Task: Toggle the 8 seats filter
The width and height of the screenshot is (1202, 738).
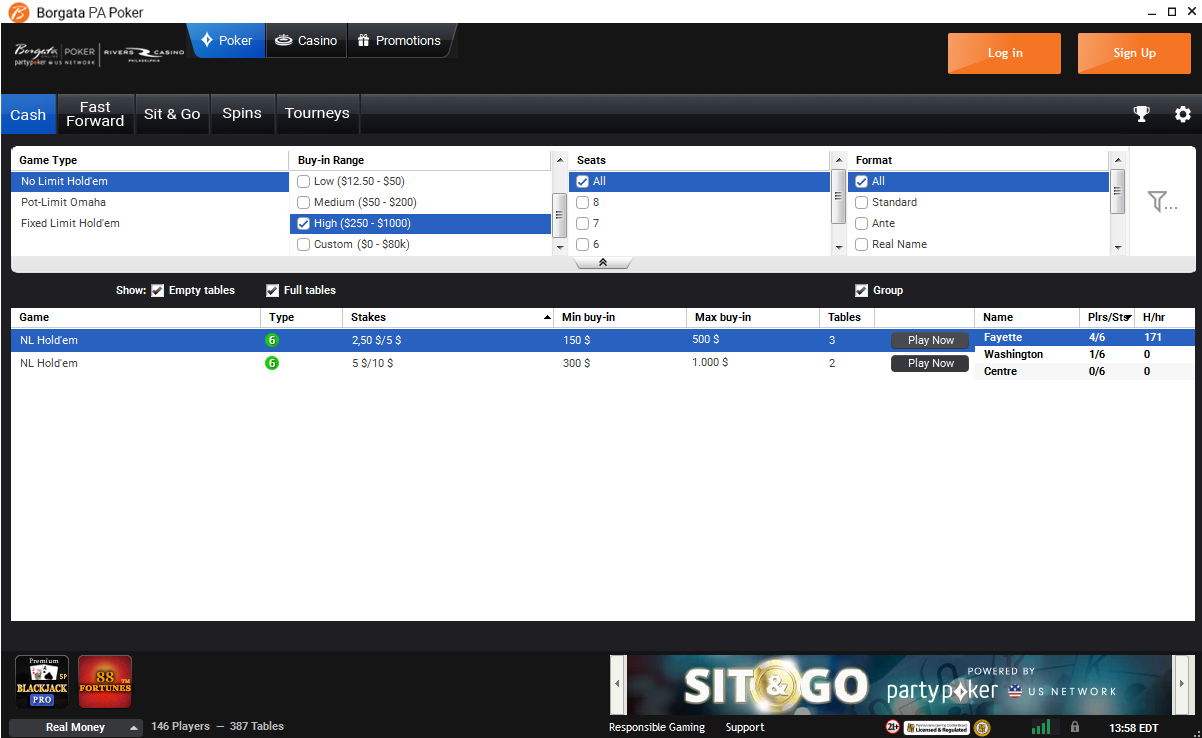Action: (583, 202)
